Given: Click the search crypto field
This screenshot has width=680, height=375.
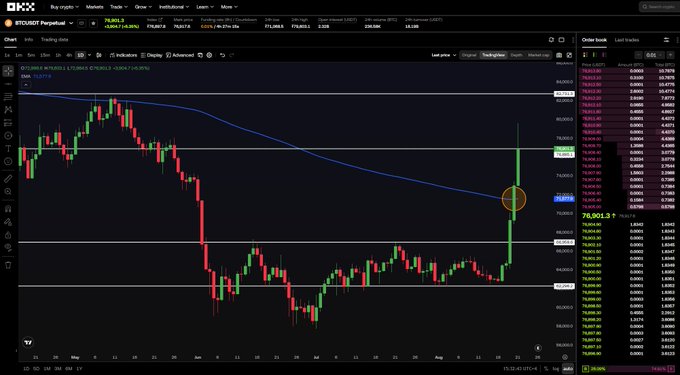Looking at the screenshot, I should tap(659, 7).
